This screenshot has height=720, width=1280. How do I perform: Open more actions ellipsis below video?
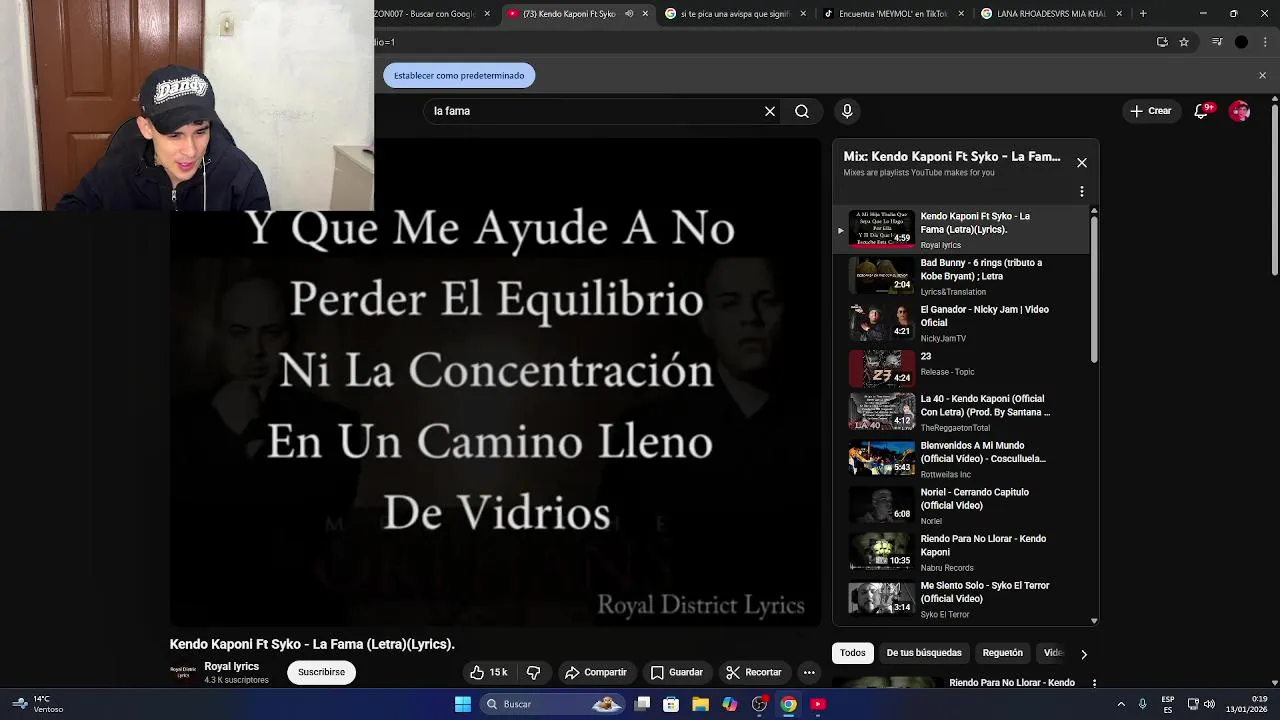(x=809, y=672)
